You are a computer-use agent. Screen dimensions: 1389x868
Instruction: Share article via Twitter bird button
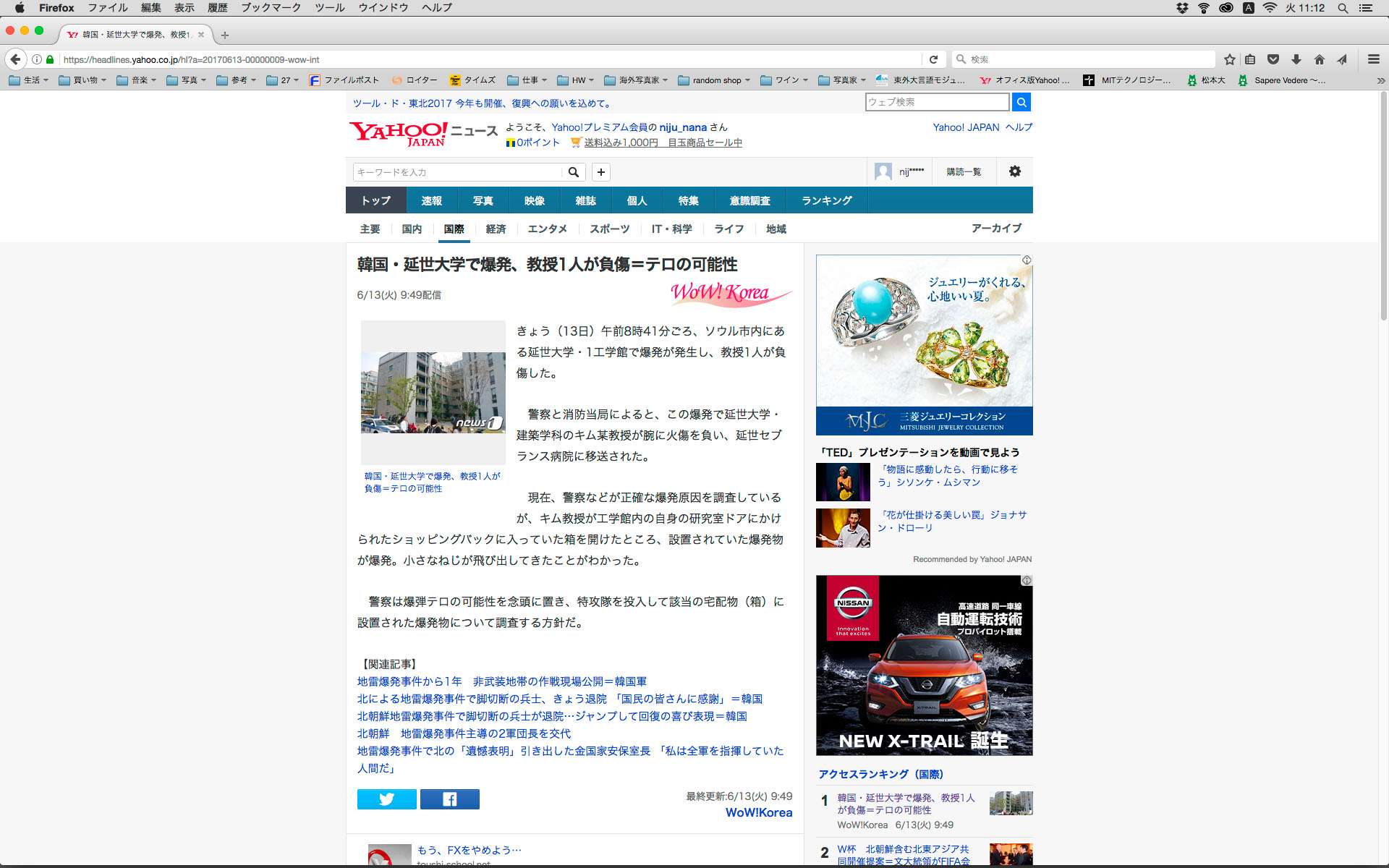point(386,799)
